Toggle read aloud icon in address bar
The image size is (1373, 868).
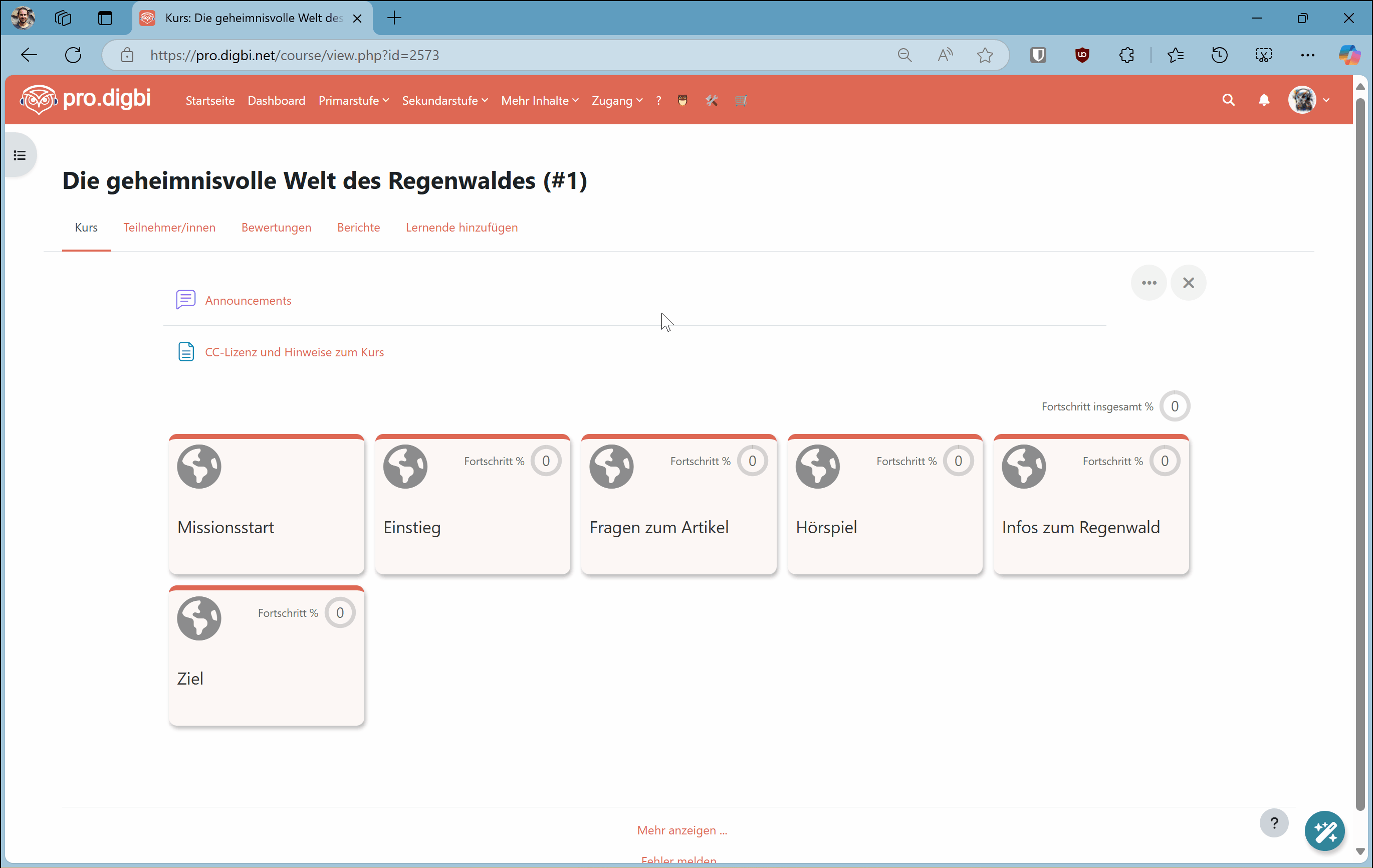coord(945,55)
